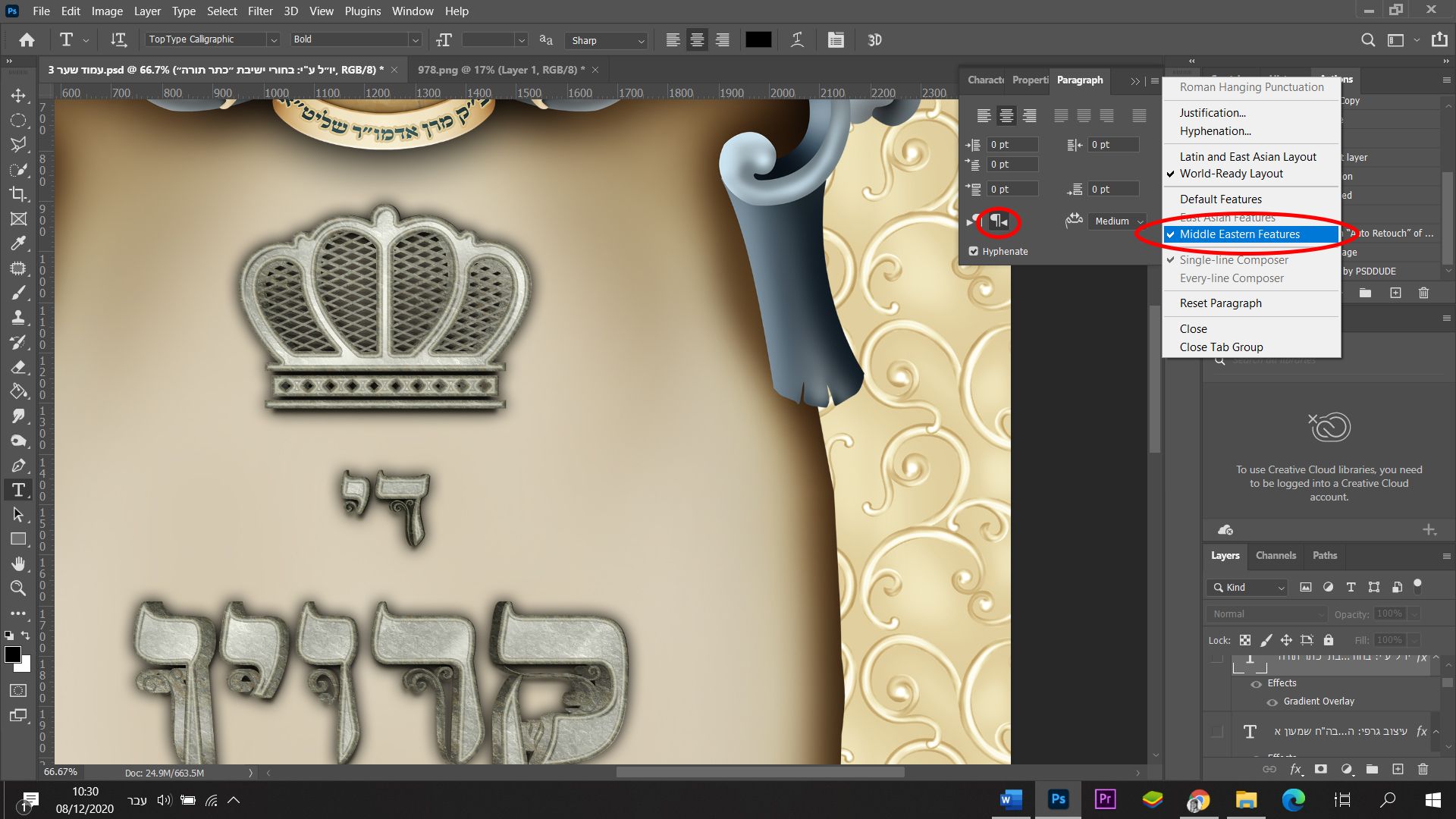Switch to the Channels tab

click(x=1276, y=556)
